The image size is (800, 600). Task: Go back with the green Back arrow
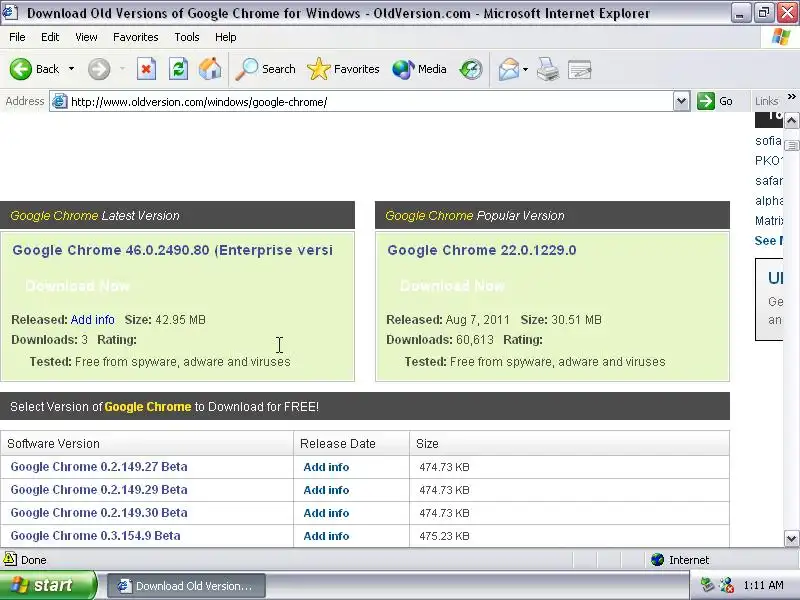34,69
